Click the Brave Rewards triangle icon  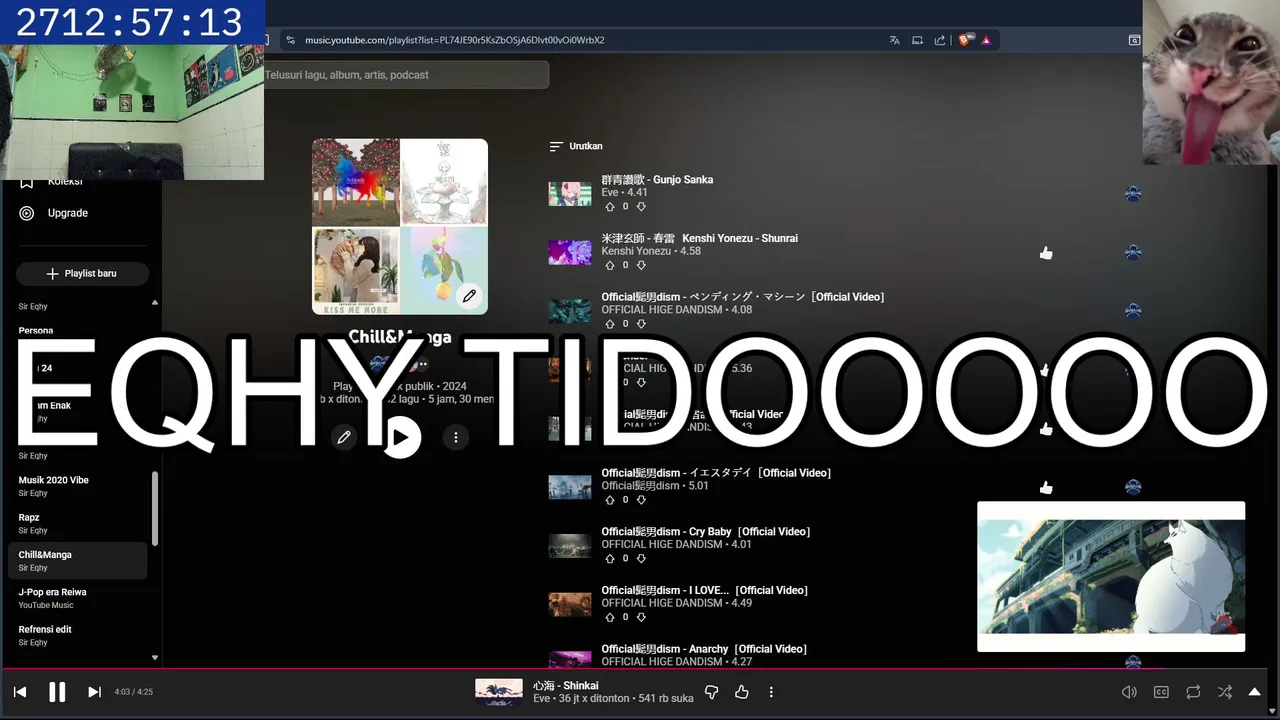coord(986,40)
